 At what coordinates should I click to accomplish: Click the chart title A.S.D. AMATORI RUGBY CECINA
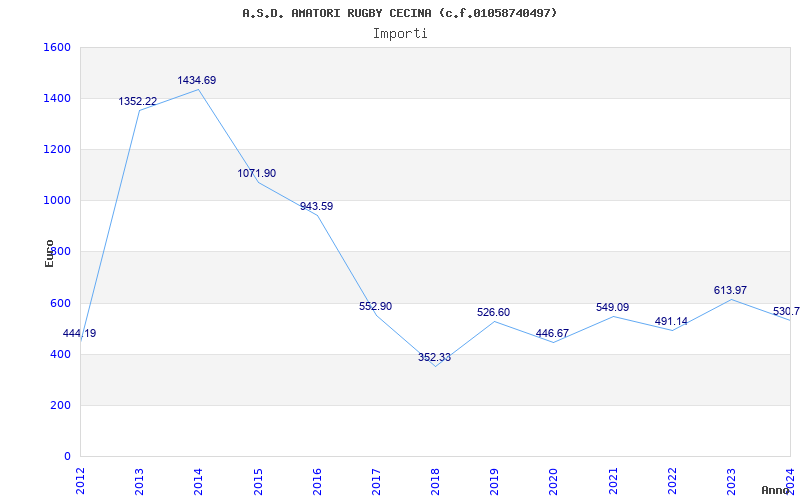click(400, 13)
